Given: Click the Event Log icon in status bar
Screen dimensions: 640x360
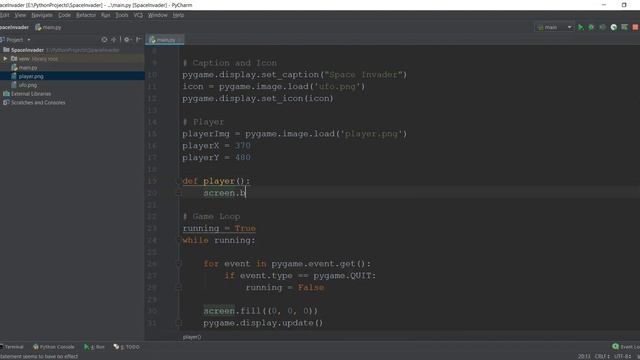Looking at the screenshot, I should (616, 347).
